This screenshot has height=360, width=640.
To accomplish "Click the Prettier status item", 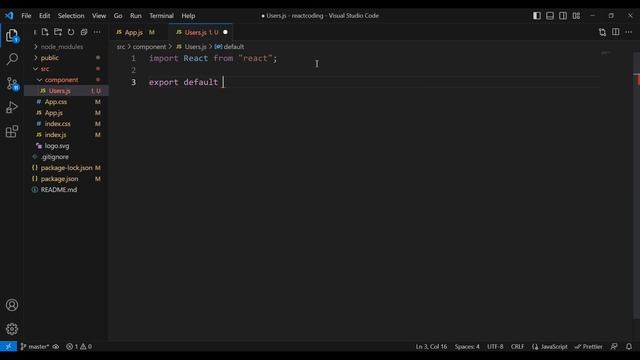I will click(589, 347).
